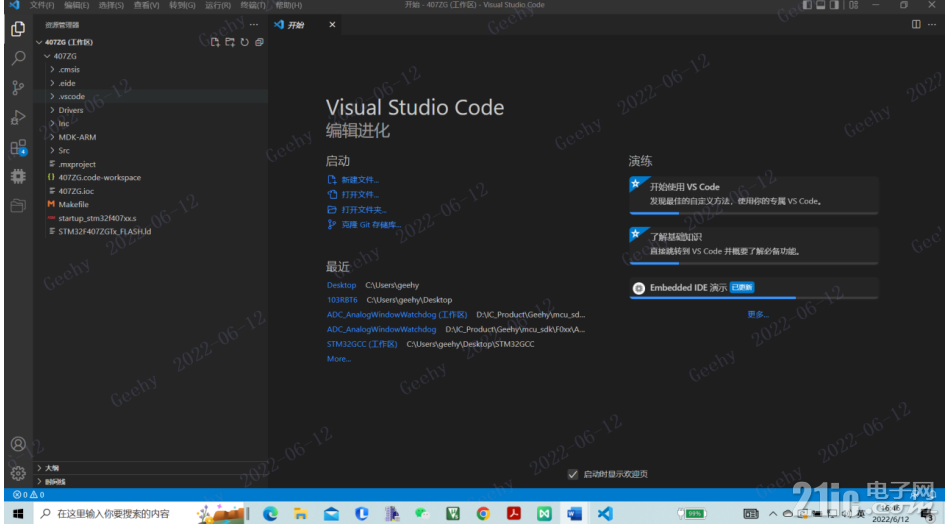Open the 文件(F) menu
This screenshot has width=946, height=524.
(42, 5)
